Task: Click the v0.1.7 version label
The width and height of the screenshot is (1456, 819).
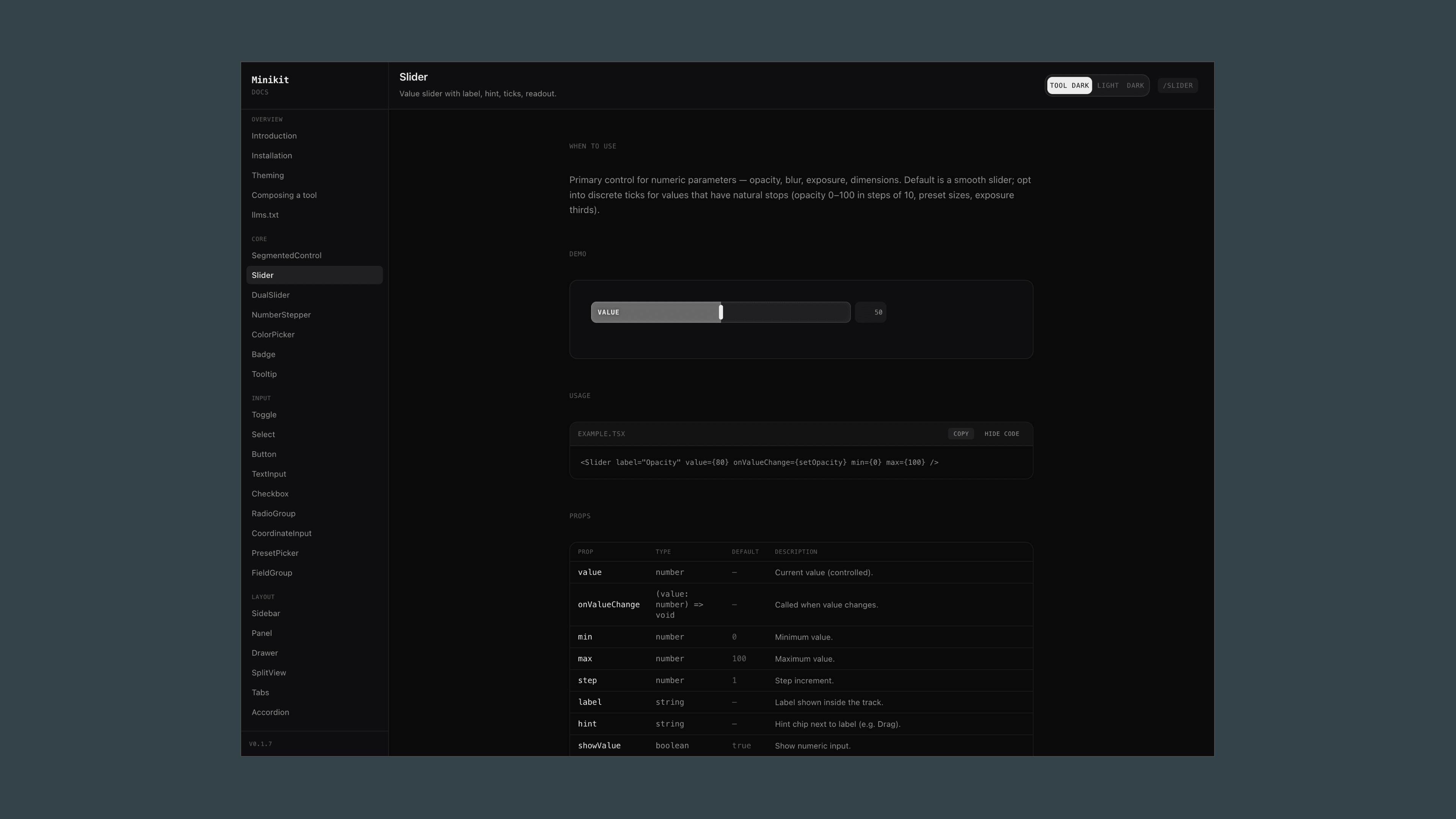Action: (x=260, y=744)
